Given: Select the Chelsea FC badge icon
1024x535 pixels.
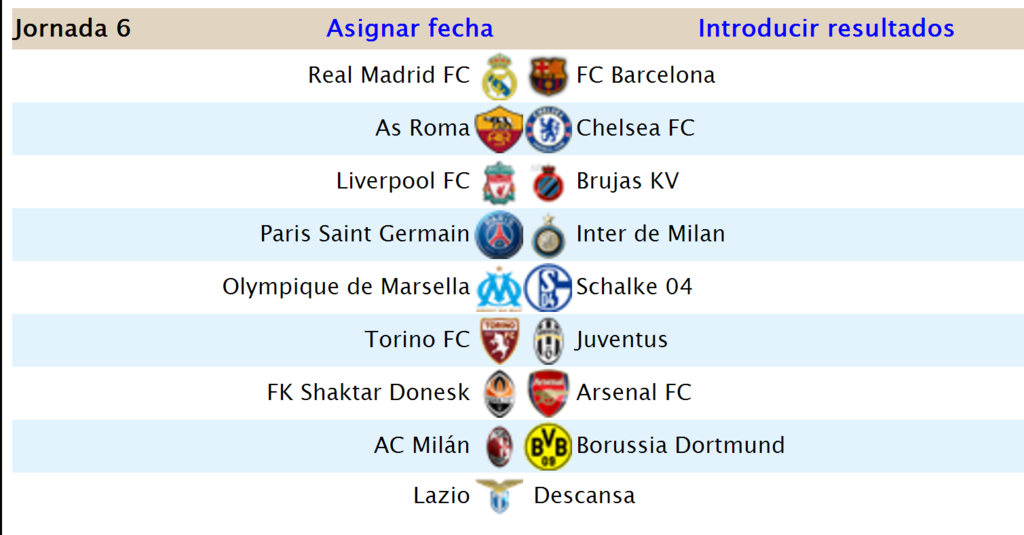Looking at the screenshot, I should [x=548, y=129].
